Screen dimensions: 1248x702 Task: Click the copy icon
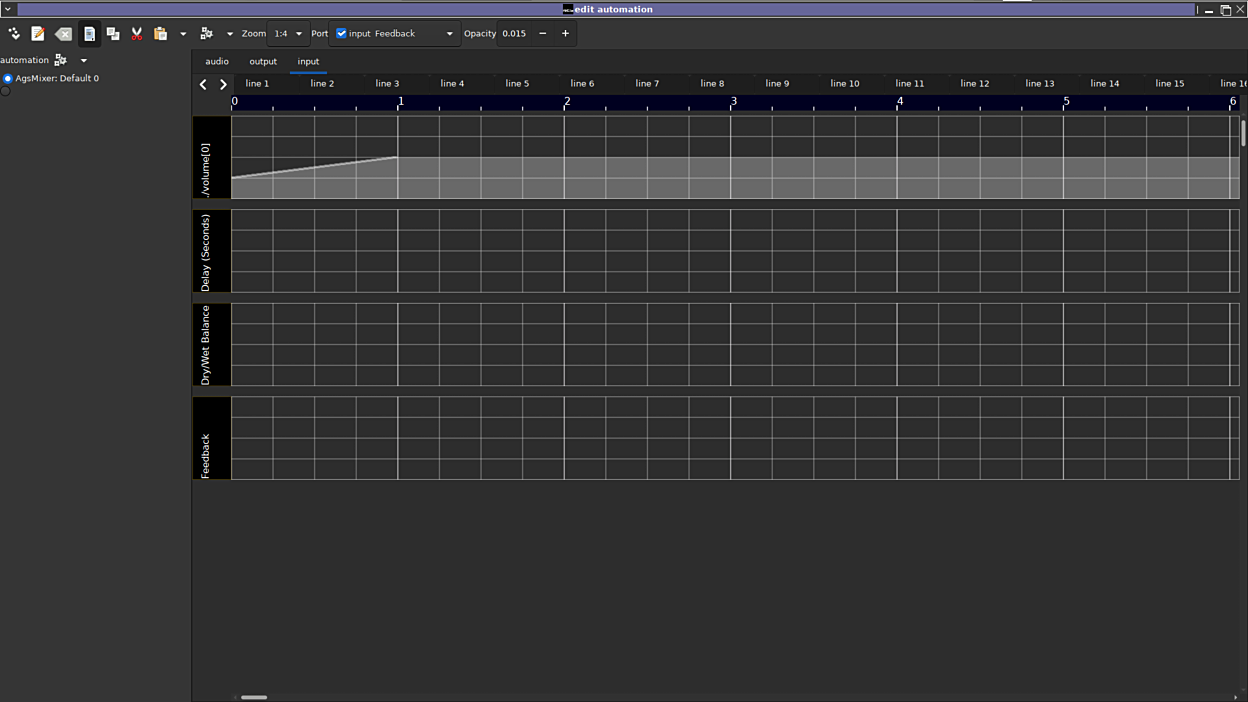coord(113,34)
